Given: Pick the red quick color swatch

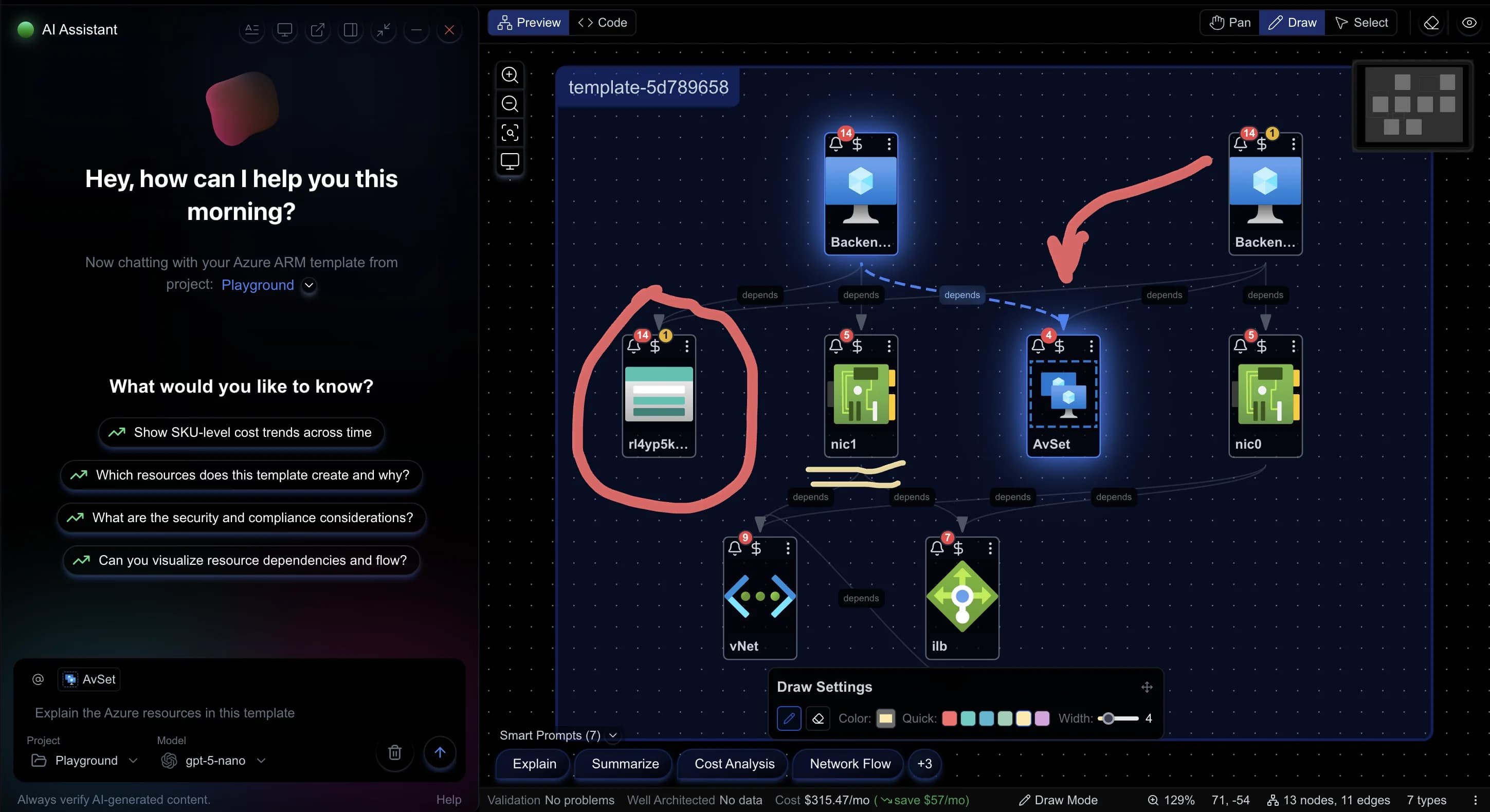Looking at the screenshot, I should pos(949,718).
